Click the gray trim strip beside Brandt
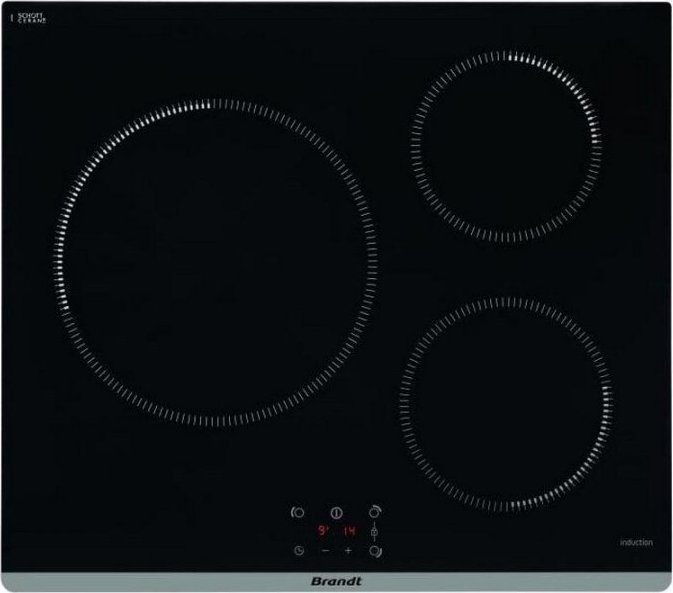This screenshot has width=673, height=593. tap(150, 578)
